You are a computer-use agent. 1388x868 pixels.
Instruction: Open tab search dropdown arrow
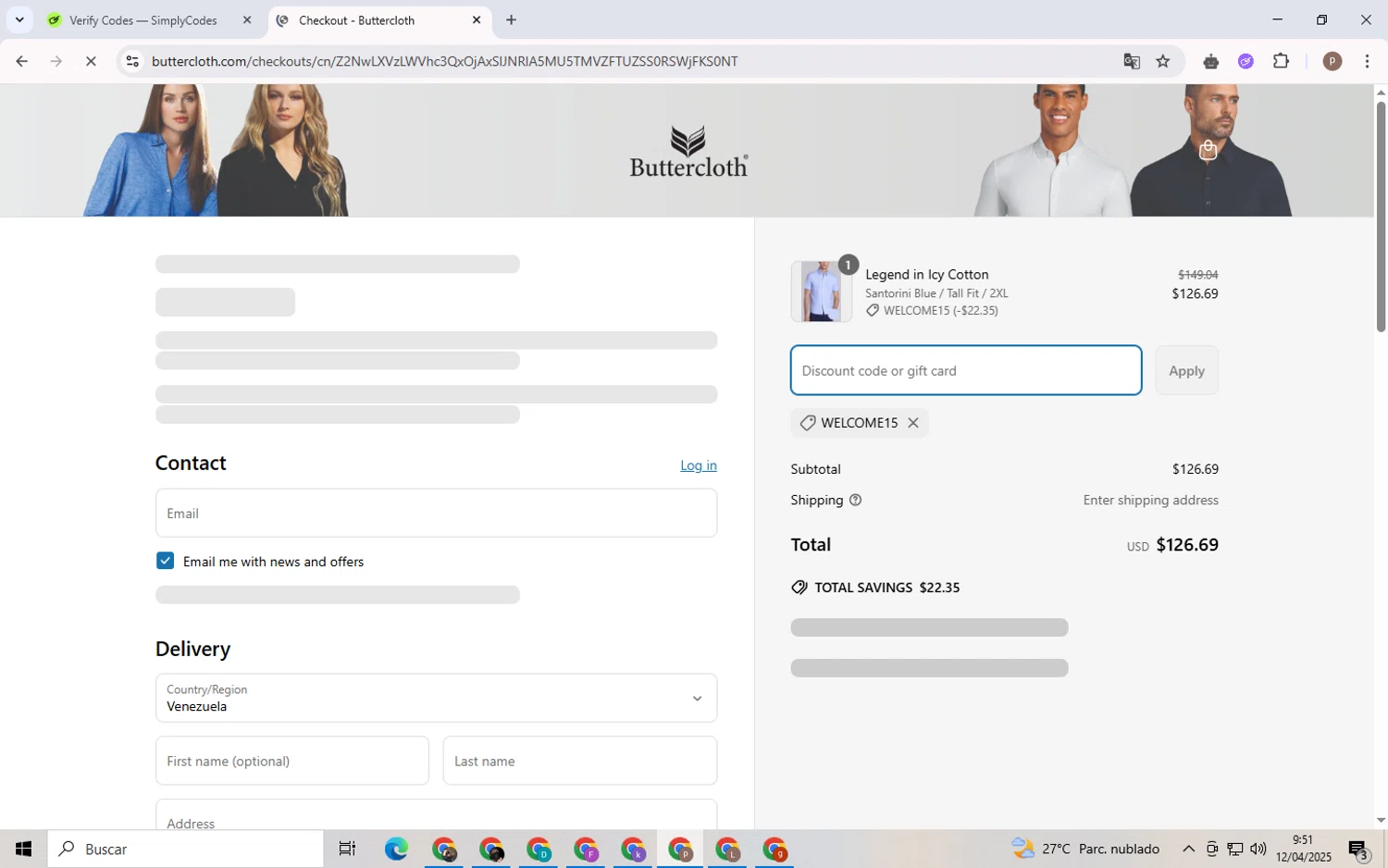[x=19, y=19]
